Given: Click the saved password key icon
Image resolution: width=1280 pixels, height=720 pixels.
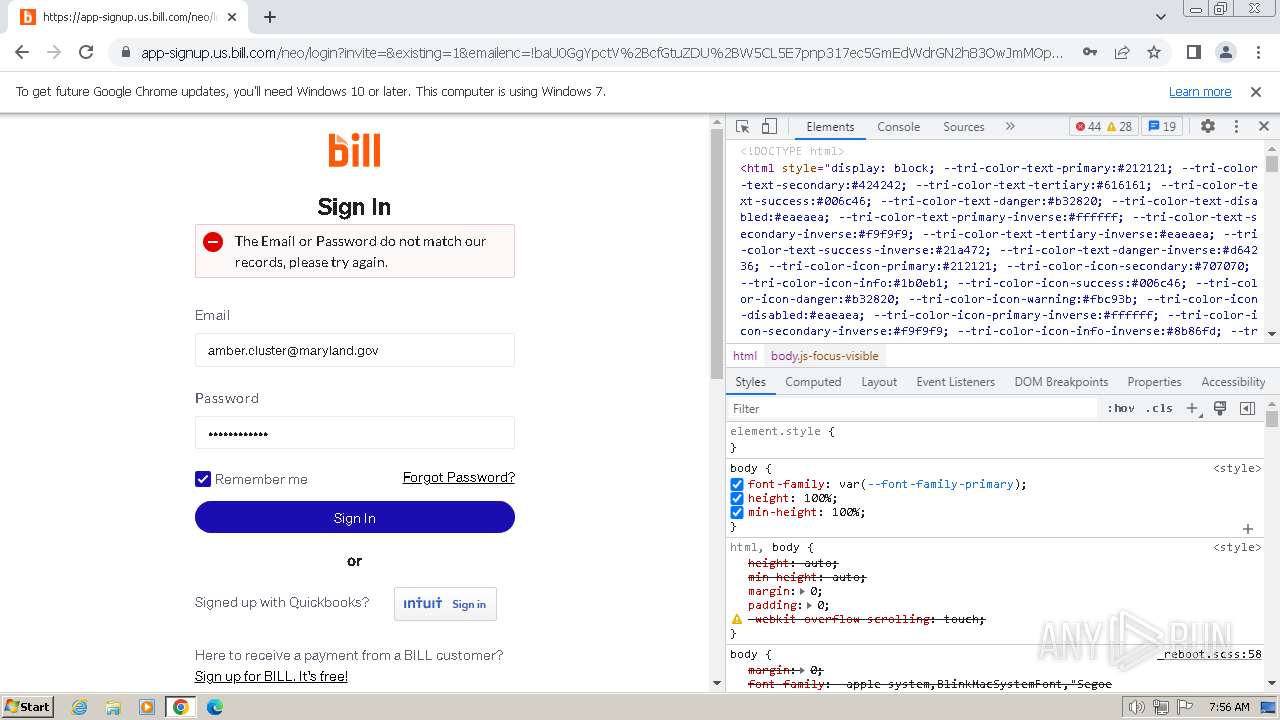Looking at the screenshot, I should click(x=1090, y=52).
